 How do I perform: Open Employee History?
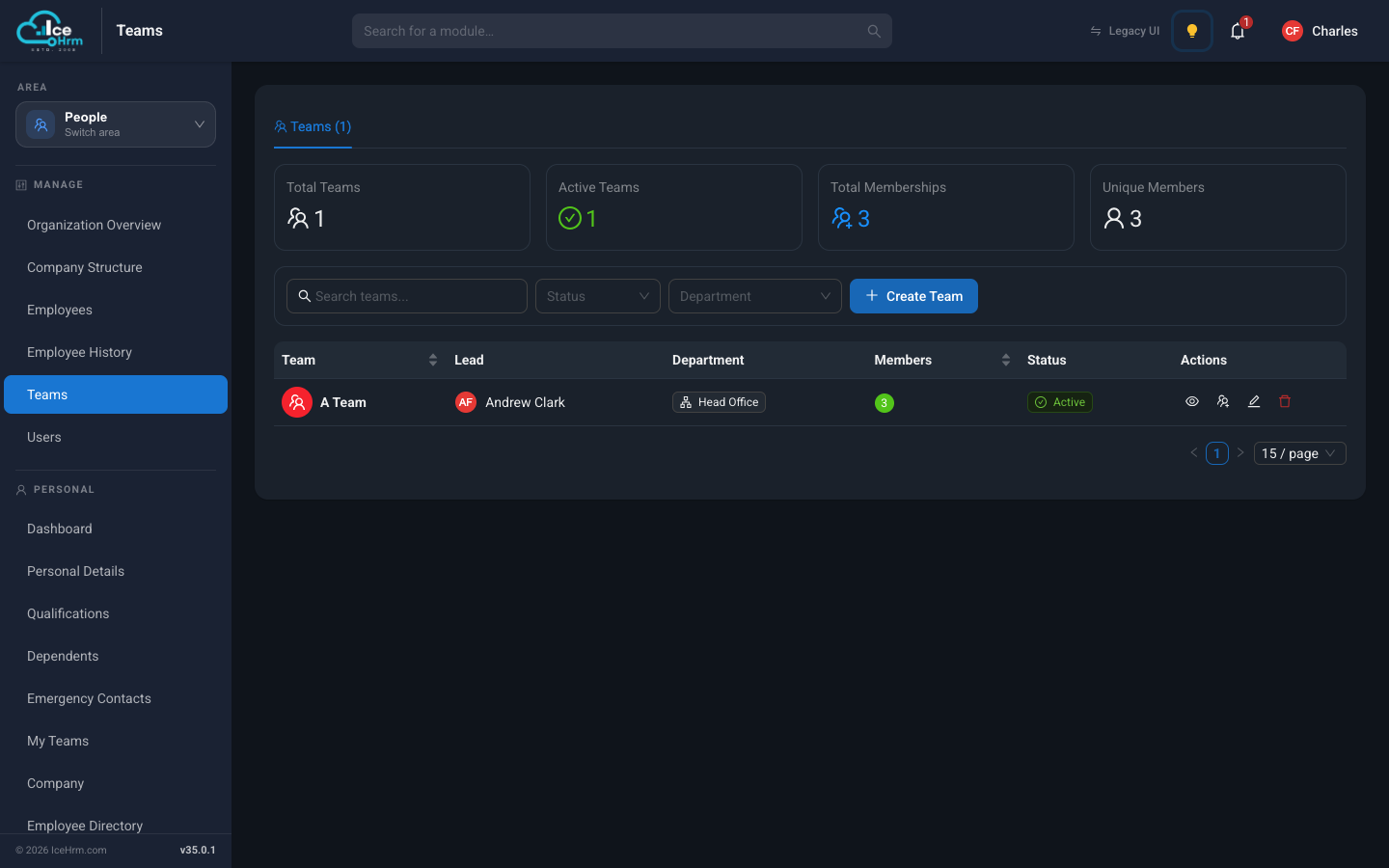coord(116,352)
